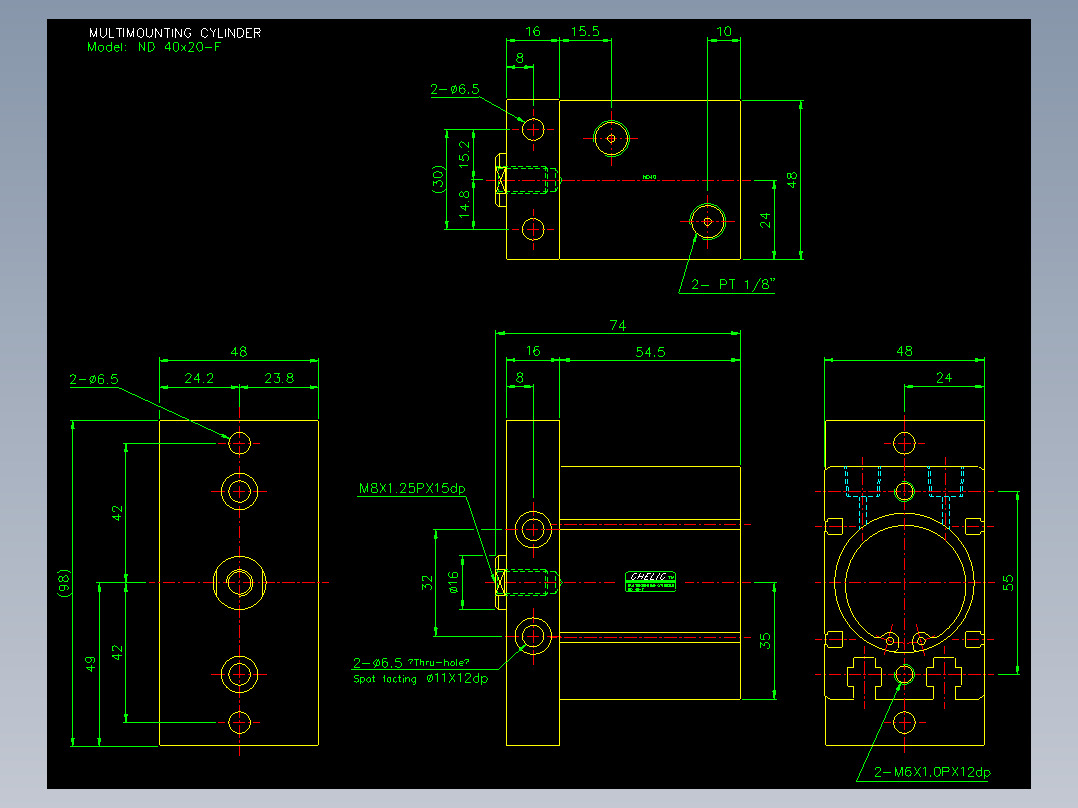Click the 2-ø6.5 callout near the (30) dimension
This screenshot has width=1078, height=808.
455,89
